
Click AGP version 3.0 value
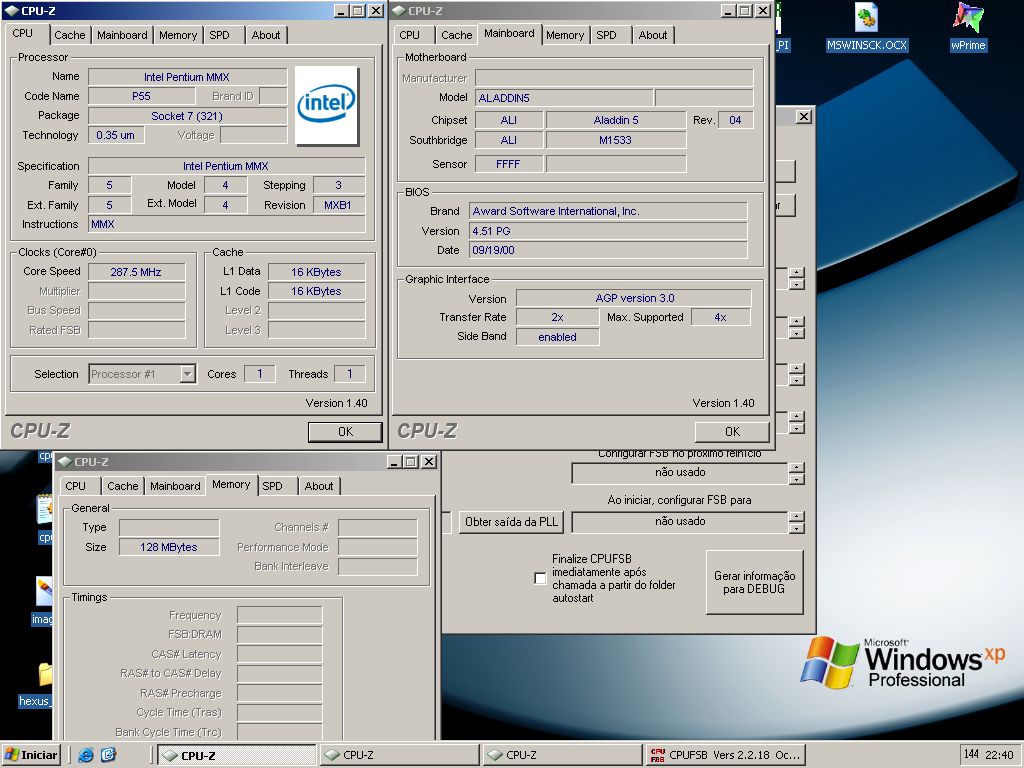tap(633, 298)
